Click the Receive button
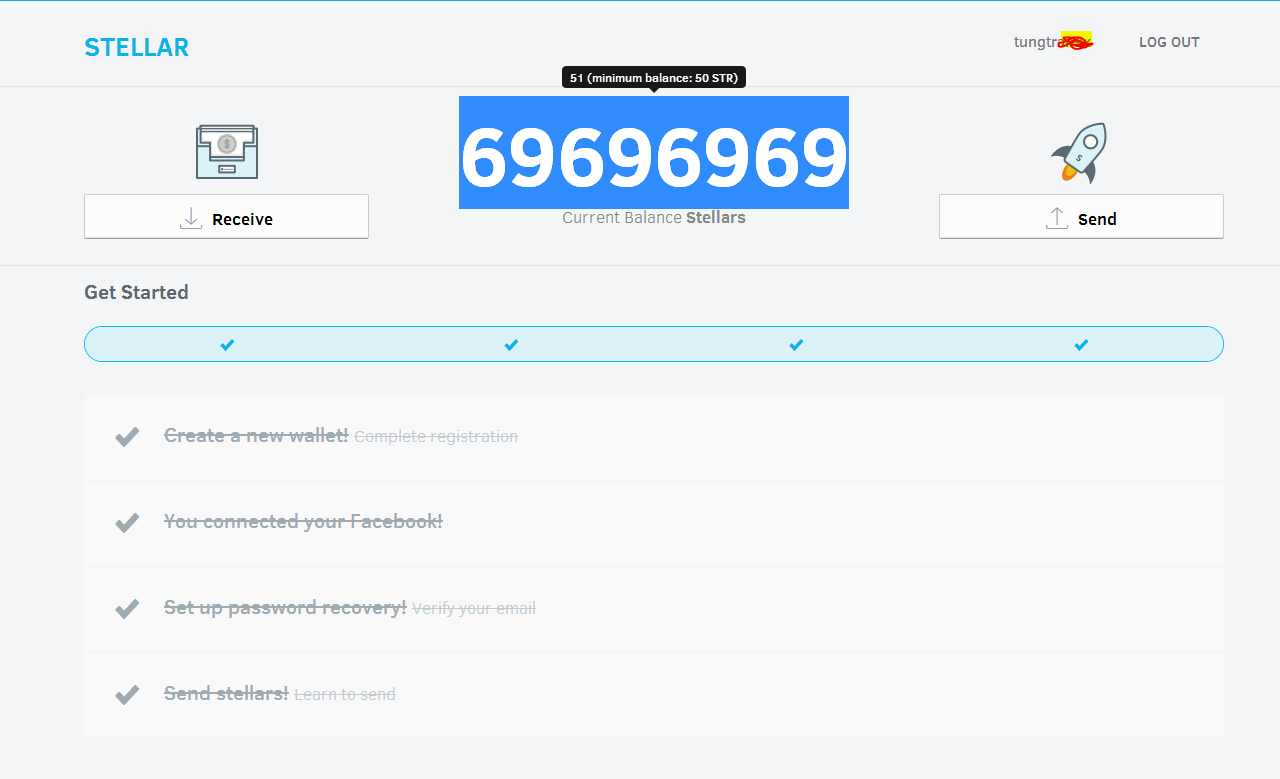Image resolution: width=1280 pixels, height=779 pixels. pyautogui.click(x=226, y=217)
